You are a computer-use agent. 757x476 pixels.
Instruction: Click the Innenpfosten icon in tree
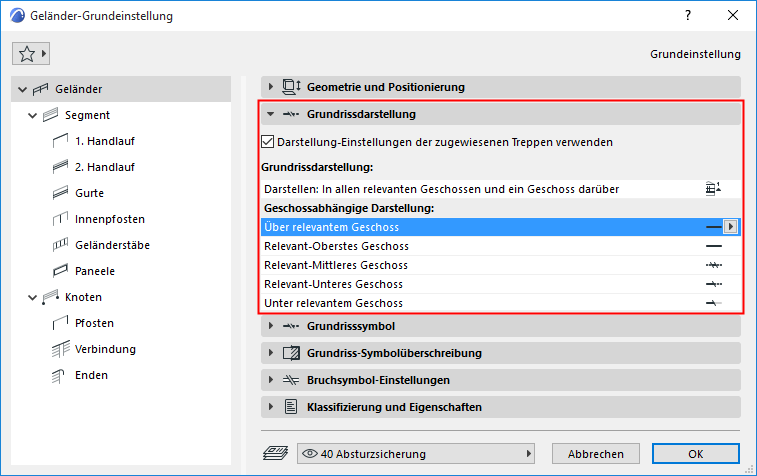[x=58, y=219]
